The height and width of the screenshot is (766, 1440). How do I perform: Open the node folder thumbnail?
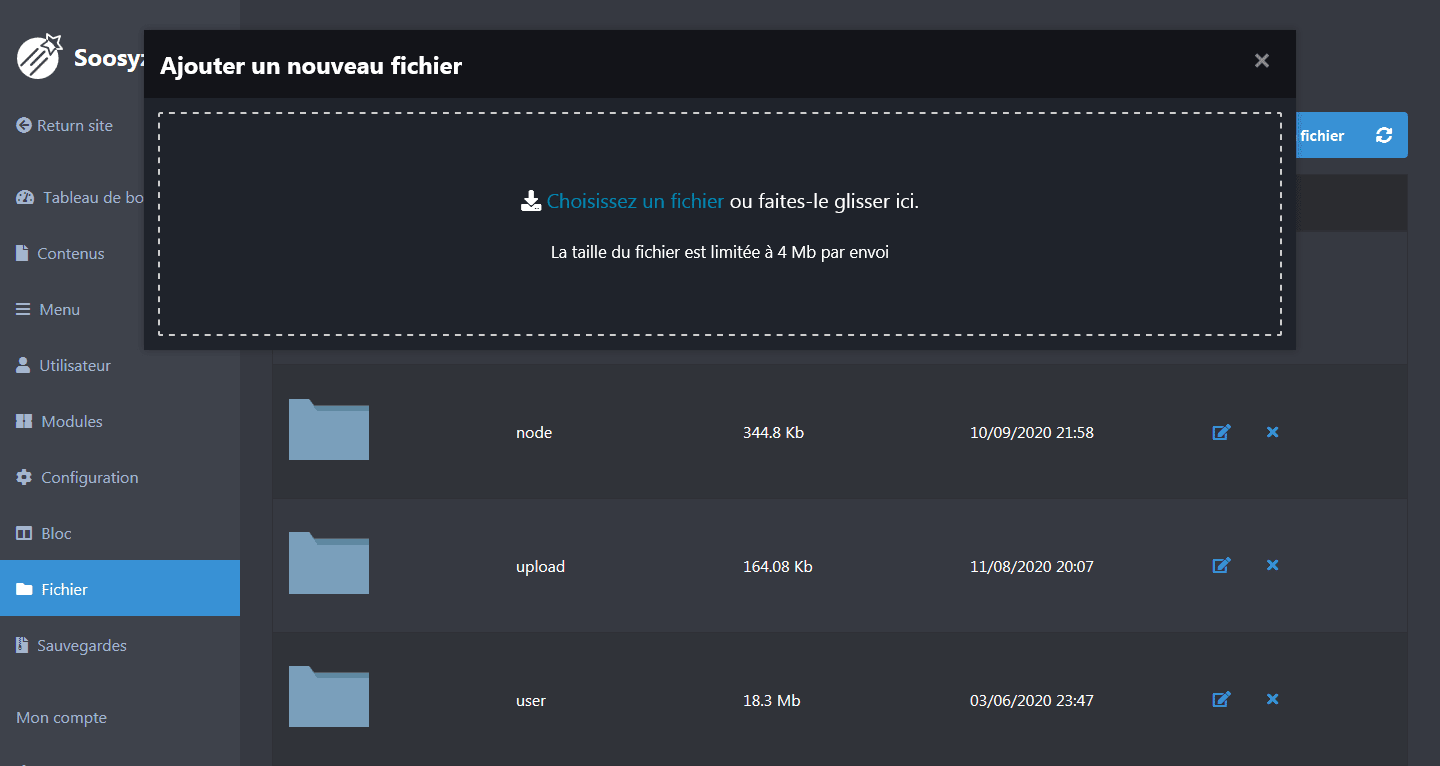(x=328, y=429)
